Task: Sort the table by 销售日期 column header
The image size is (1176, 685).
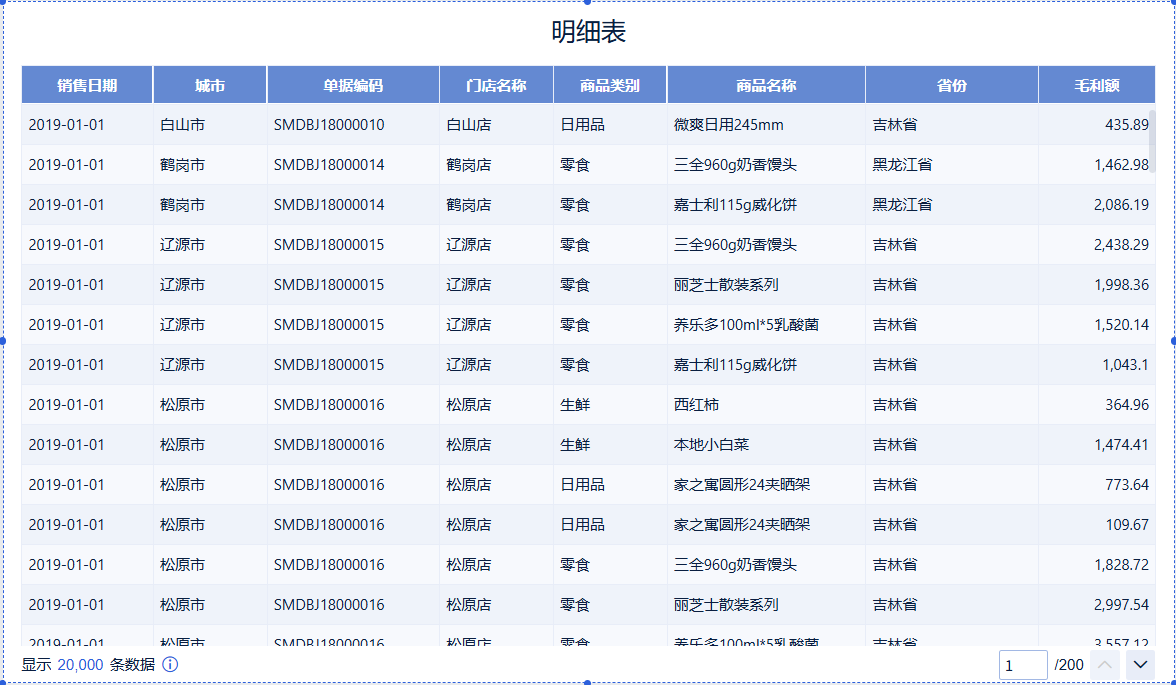Action: tap(86, 84)
